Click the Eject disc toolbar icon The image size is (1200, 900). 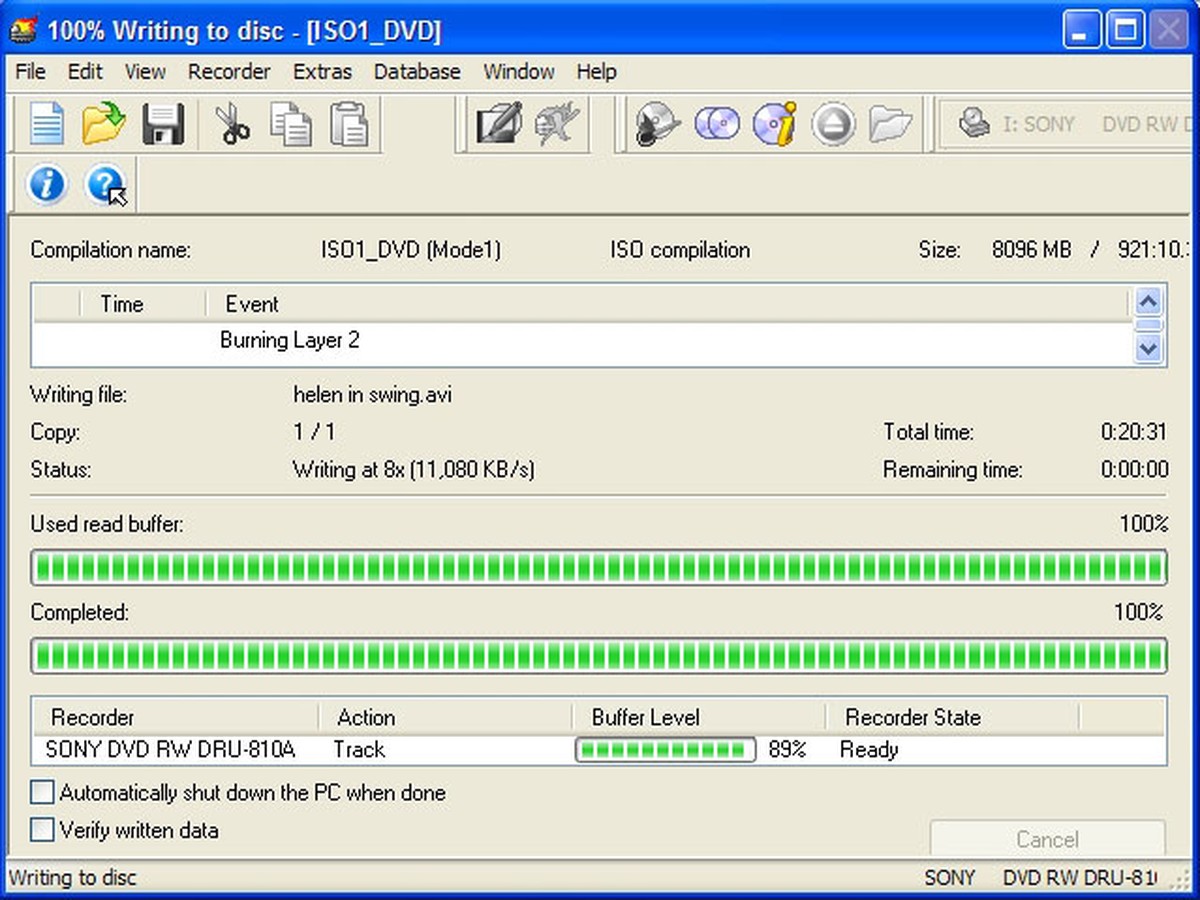(x=832, y=125)
